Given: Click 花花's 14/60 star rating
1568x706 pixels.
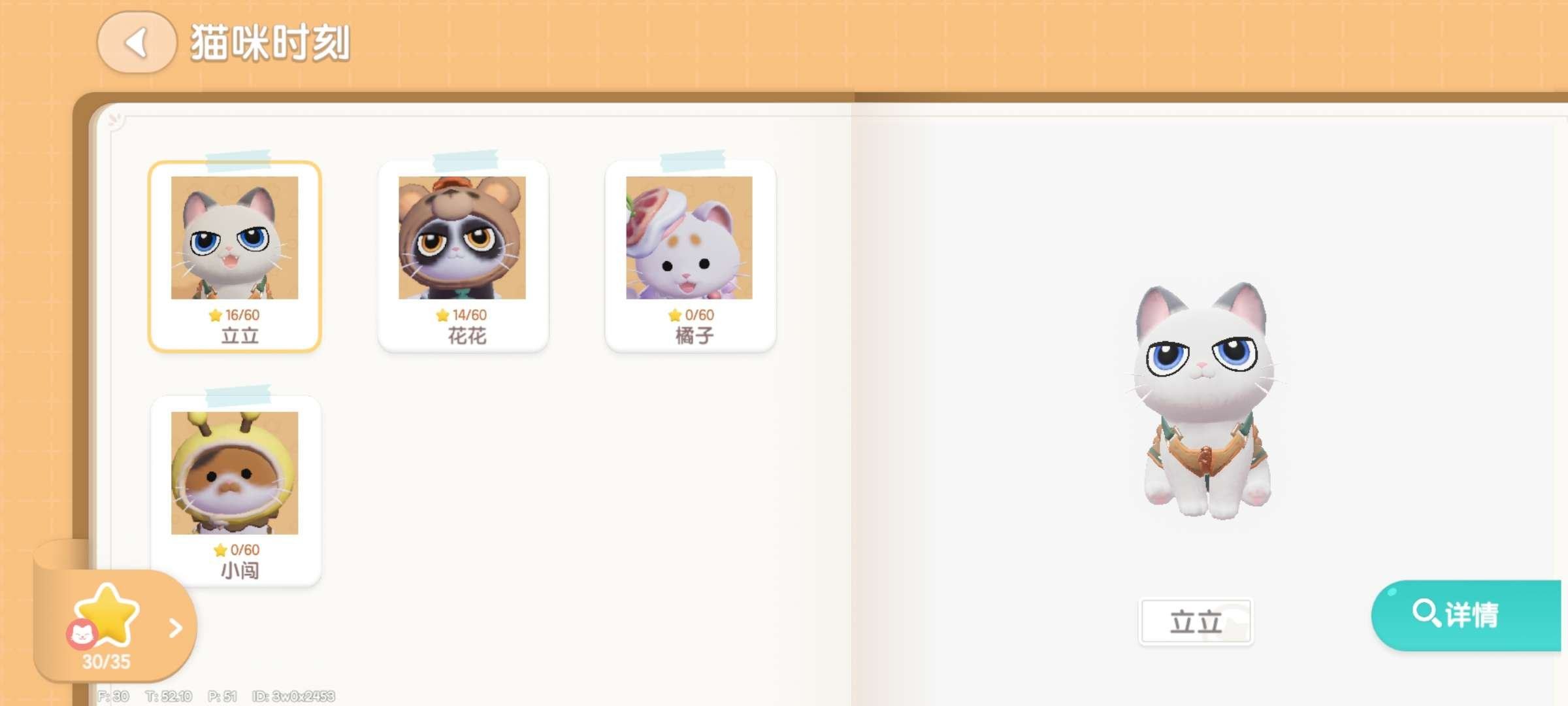Looking at the screenshot, I should (462, 315).
